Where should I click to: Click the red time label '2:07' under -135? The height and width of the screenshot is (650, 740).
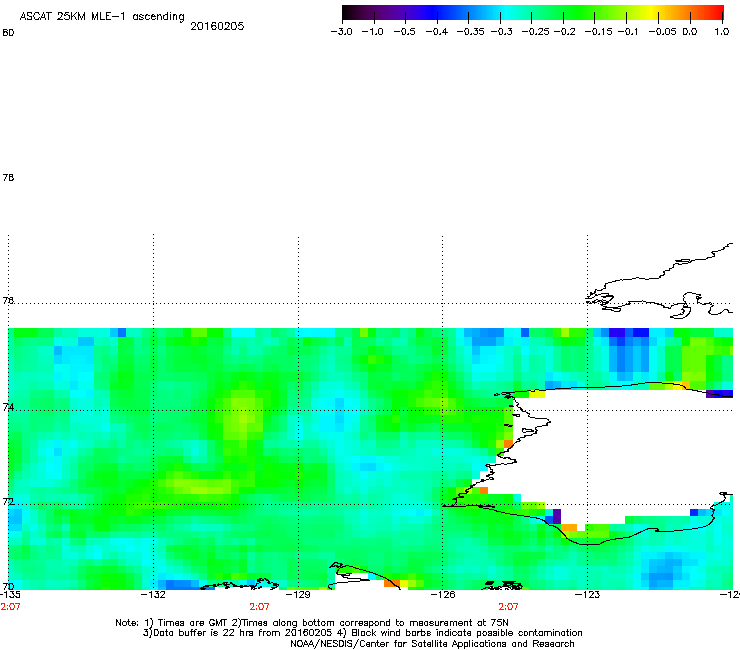tap(10, 607)
